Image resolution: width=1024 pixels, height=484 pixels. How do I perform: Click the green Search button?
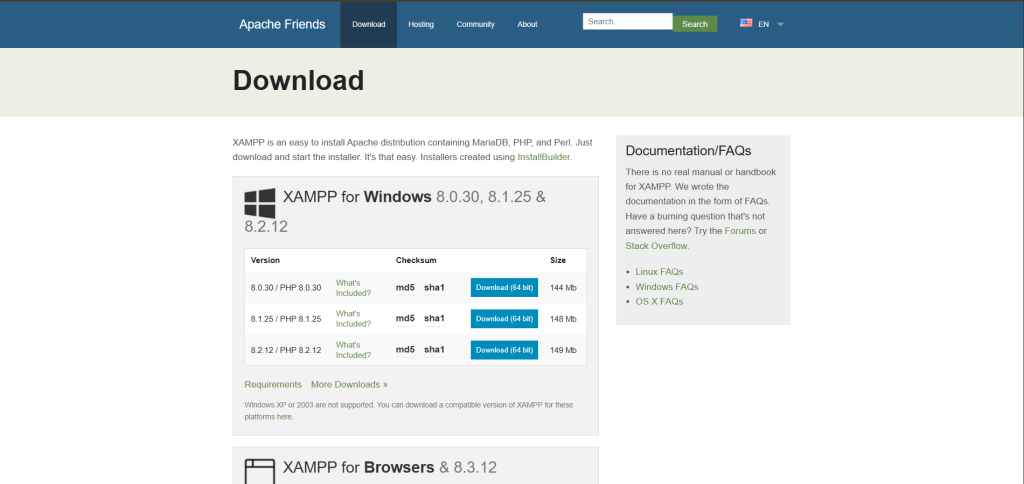(x=695, y=24)
